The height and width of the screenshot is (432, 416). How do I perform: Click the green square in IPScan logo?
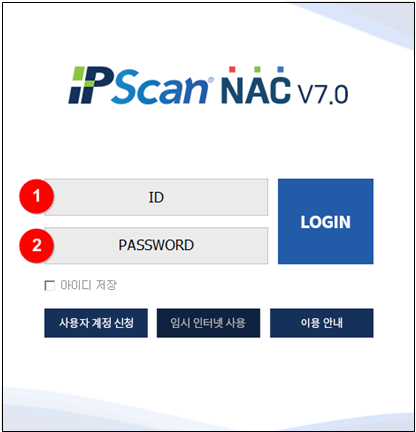(79, 73)
